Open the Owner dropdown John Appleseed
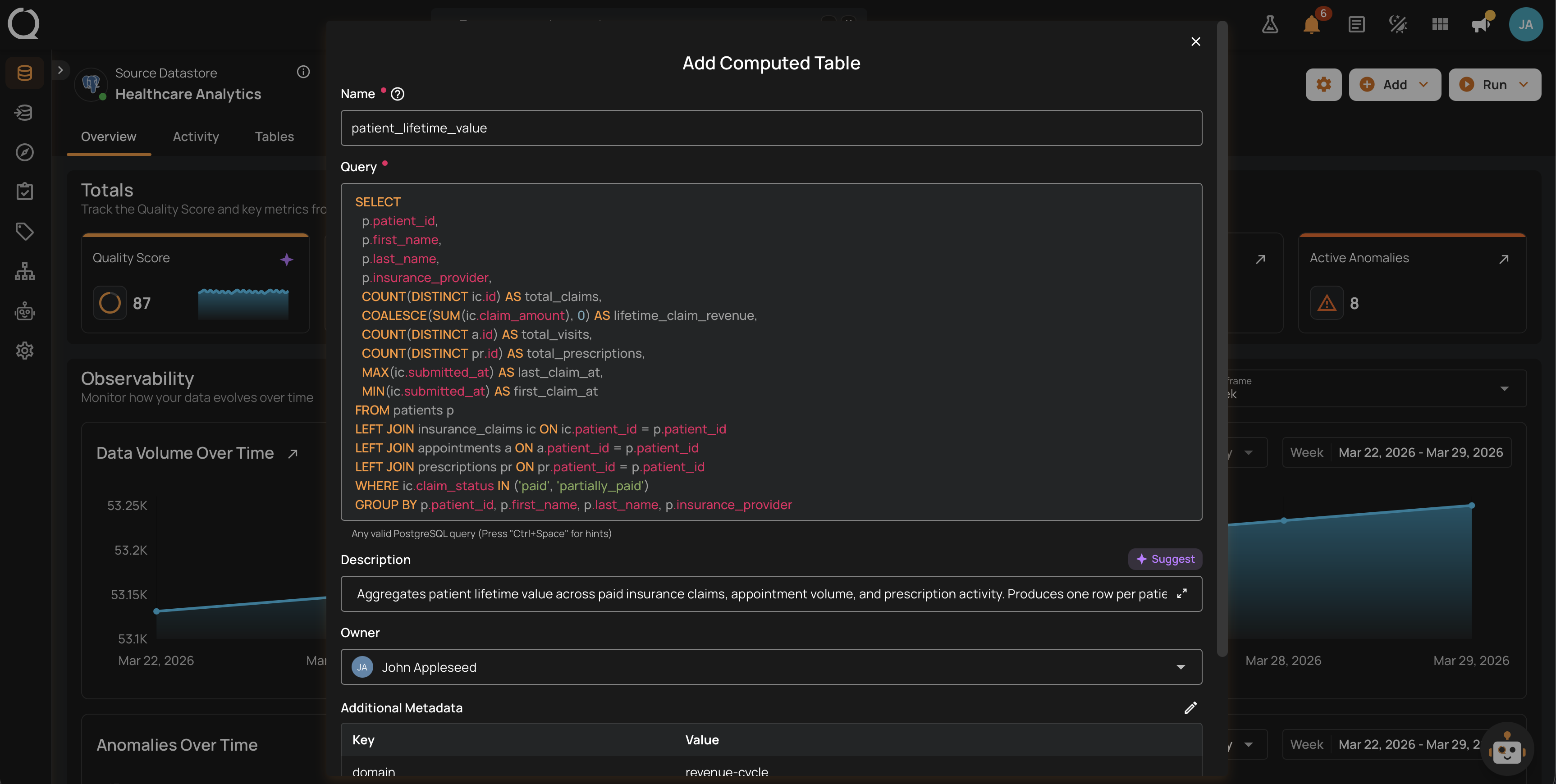1556x784 pixels. coord(771,667)
